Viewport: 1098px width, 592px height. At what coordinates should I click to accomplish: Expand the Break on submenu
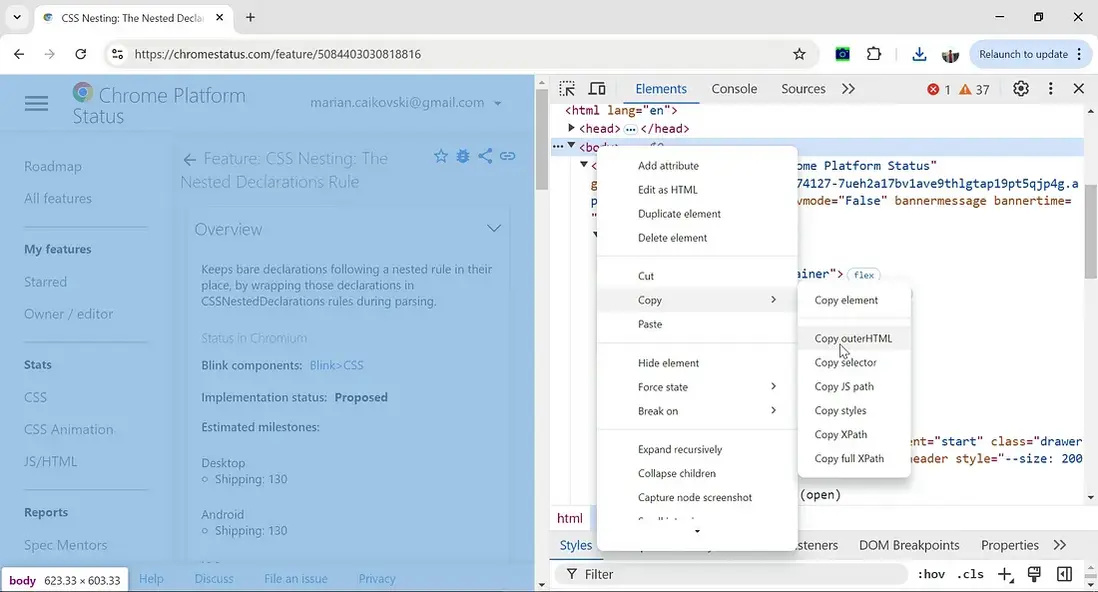[x=697, y=411]
